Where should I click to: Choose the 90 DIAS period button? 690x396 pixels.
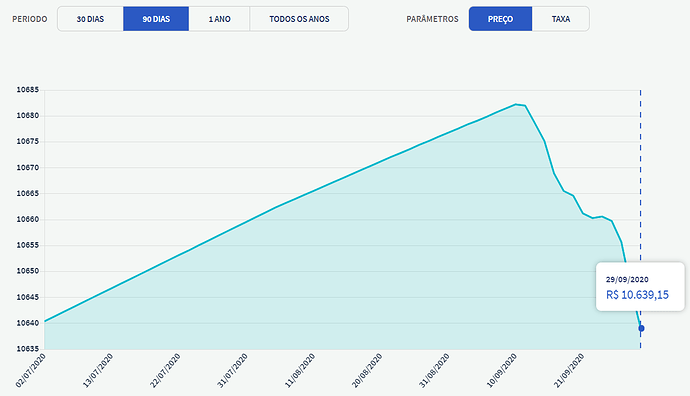(x=156, y=19)
